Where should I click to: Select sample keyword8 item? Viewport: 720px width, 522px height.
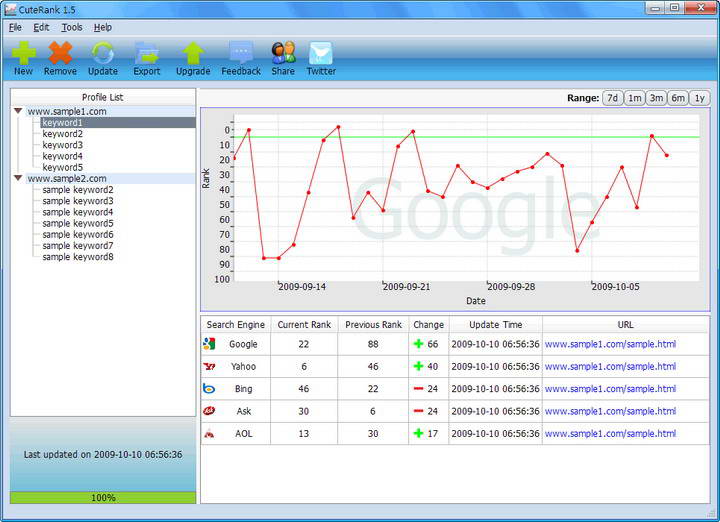[x=78, y=257]
